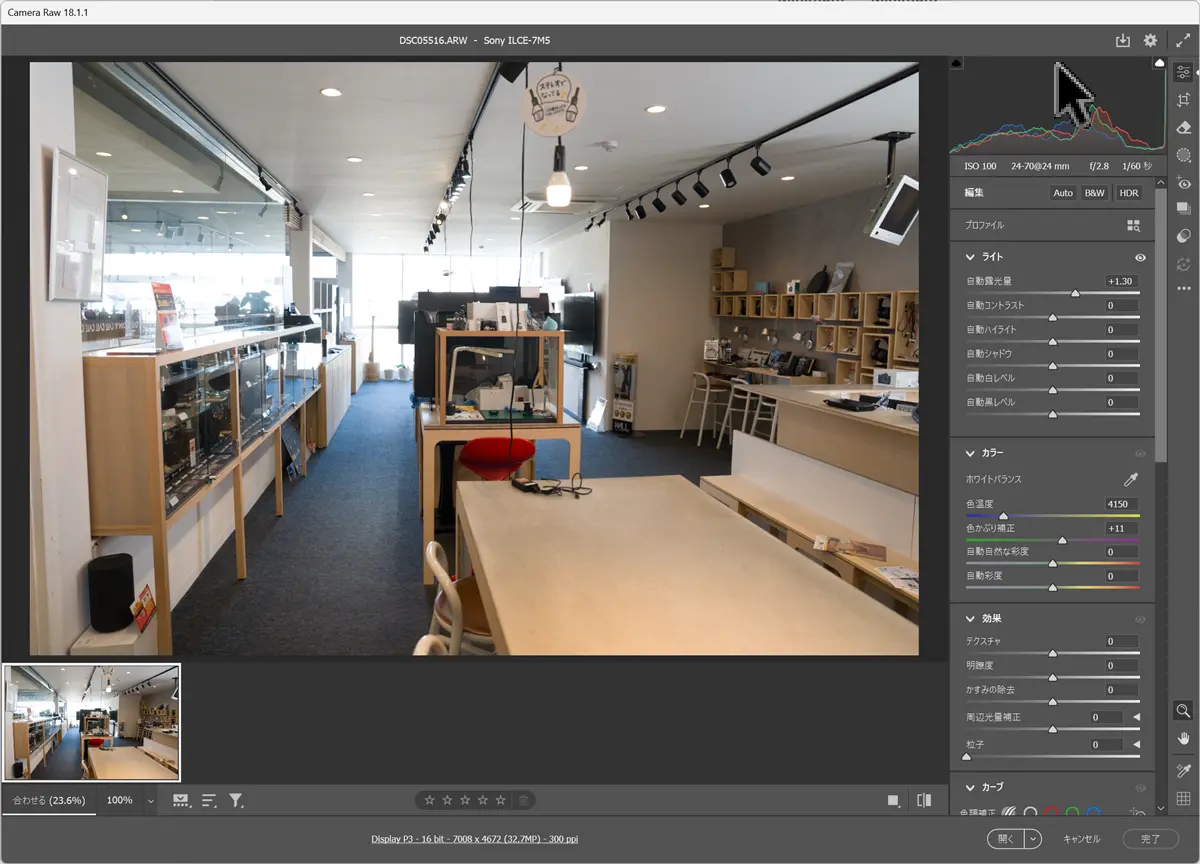1200x864 pixels.
Task: Switch to B&W edit mode
Action: [1095, 193]
